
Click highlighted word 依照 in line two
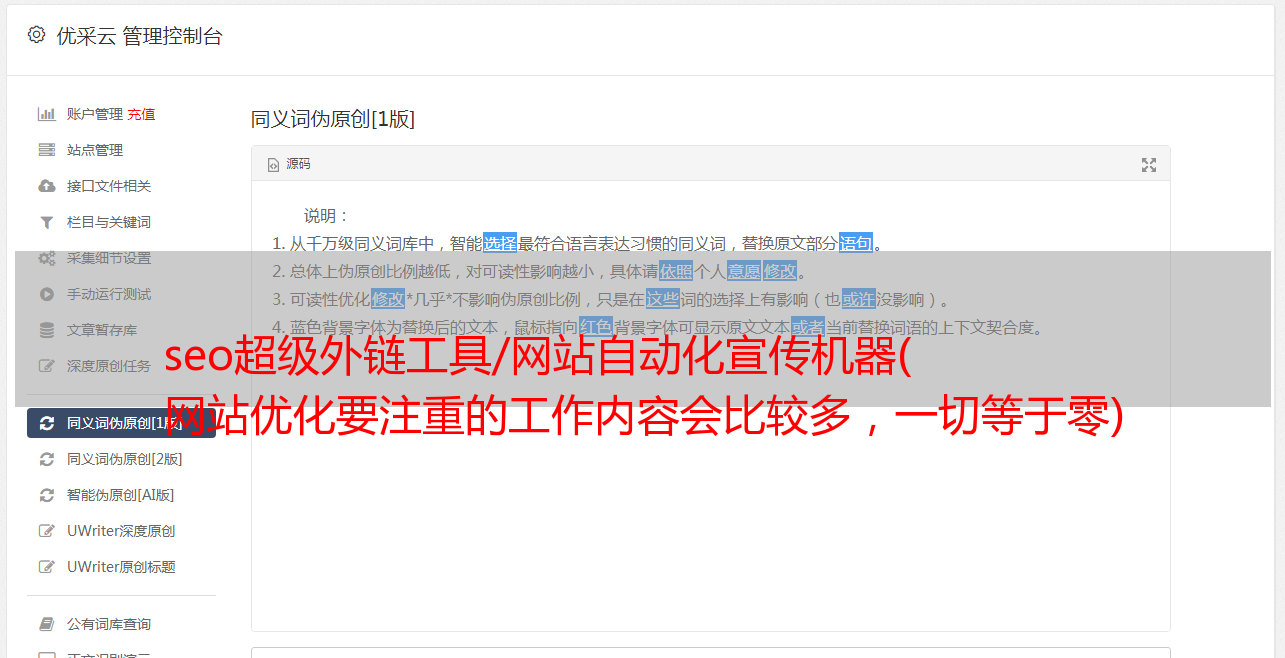(676, 271)
